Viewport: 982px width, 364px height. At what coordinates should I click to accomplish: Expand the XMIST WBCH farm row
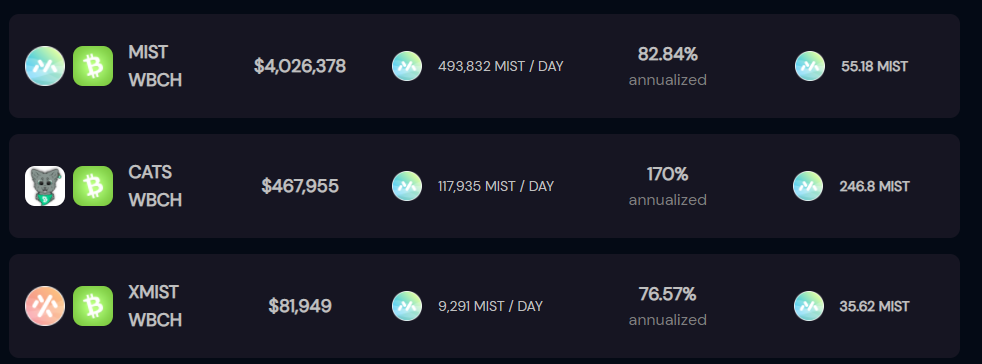click(484, 306)
